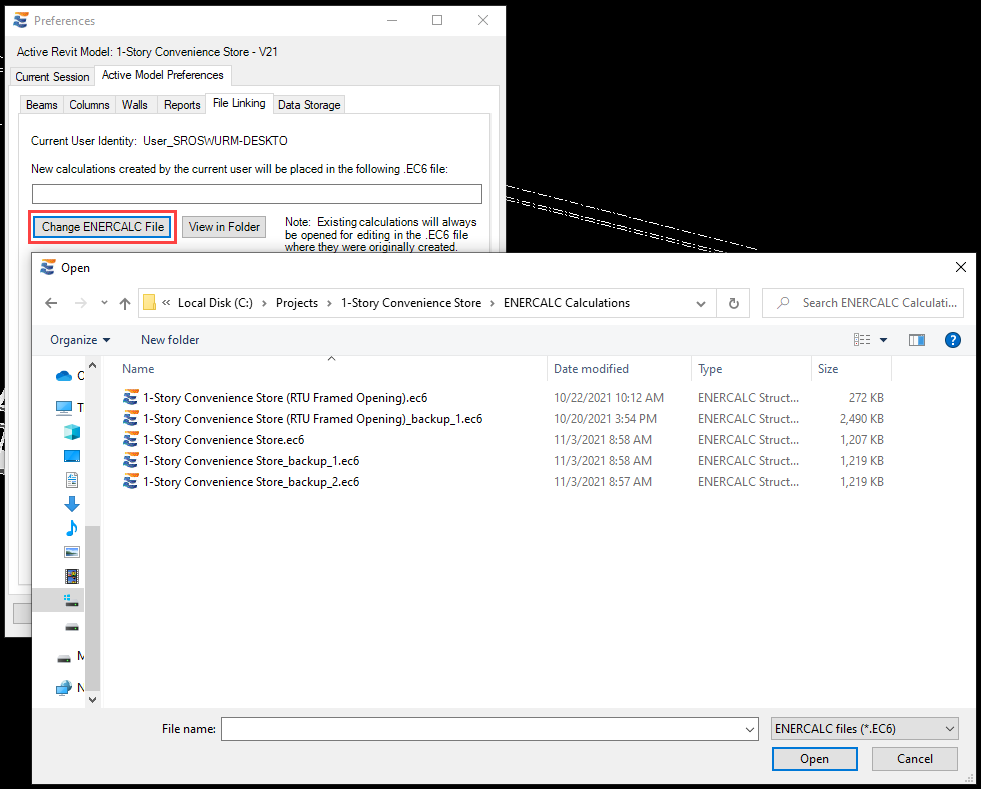Click the .EC6 file path field in Preferences
The width and height of the screenshot is (981, 789).
click(257, 194)
